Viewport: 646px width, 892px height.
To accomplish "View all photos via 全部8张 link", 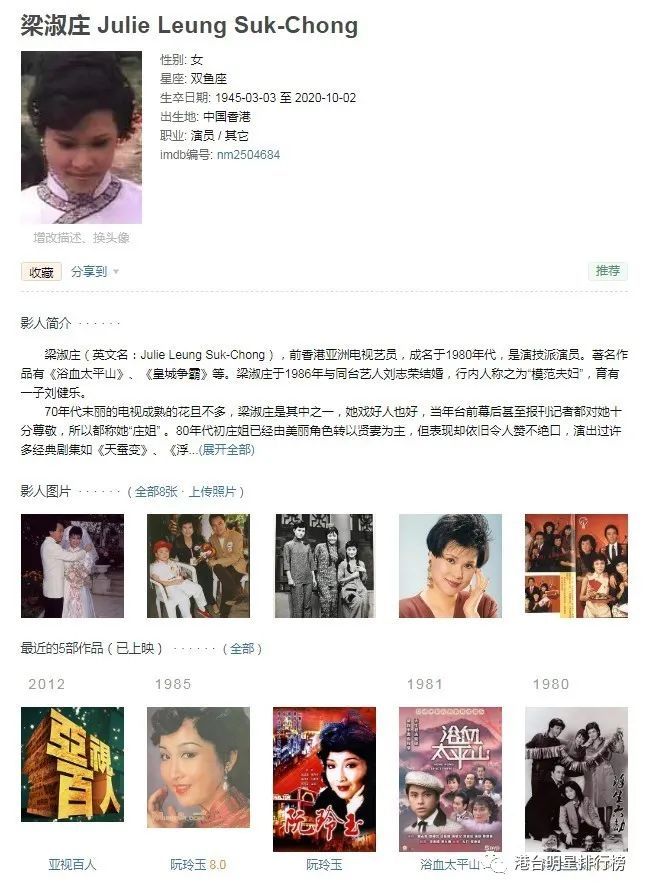I will (156, 492).
